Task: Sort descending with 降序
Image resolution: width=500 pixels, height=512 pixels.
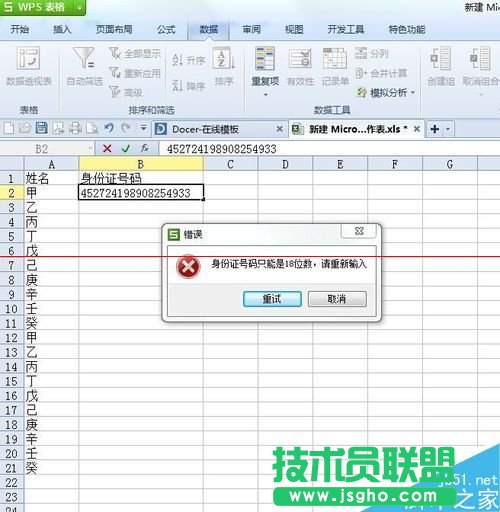Action: [x=188, y=86]
